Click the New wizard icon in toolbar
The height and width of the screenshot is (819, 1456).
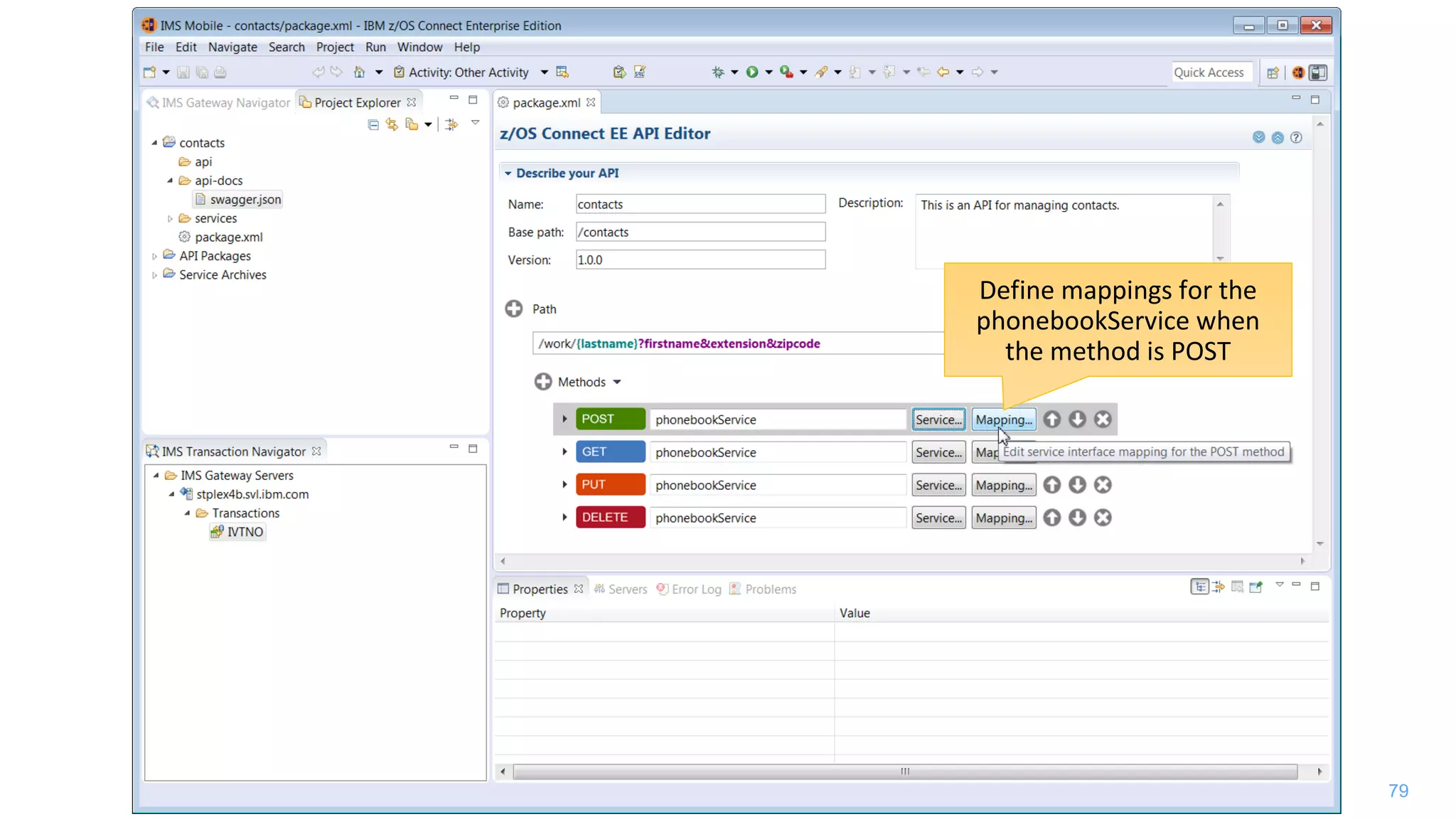149,72
